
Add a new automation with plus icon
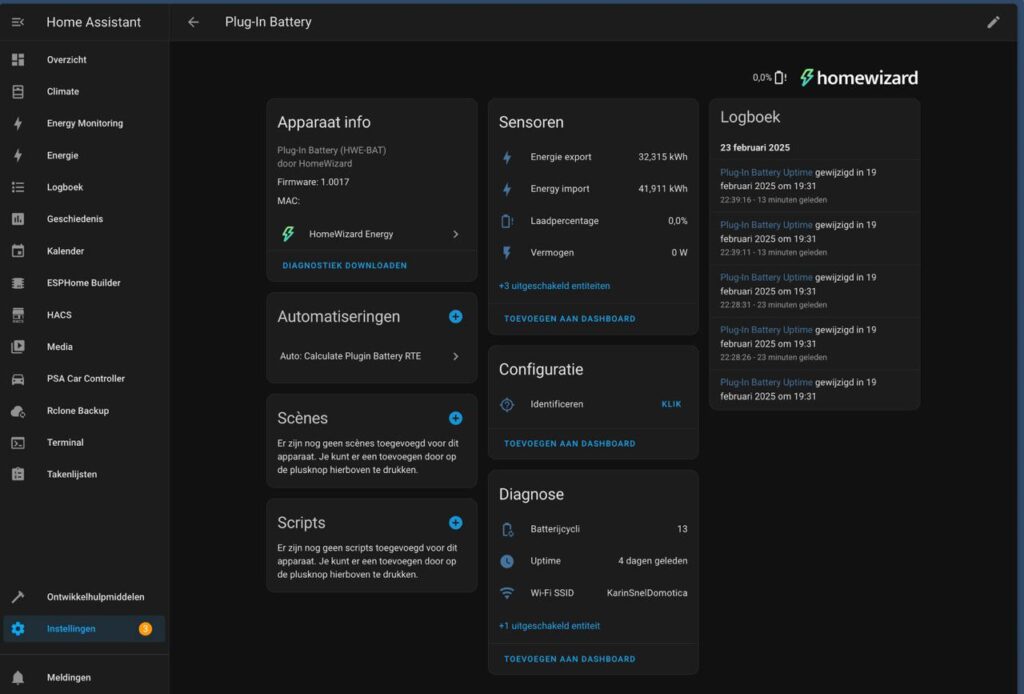click(x=456, y=317)
